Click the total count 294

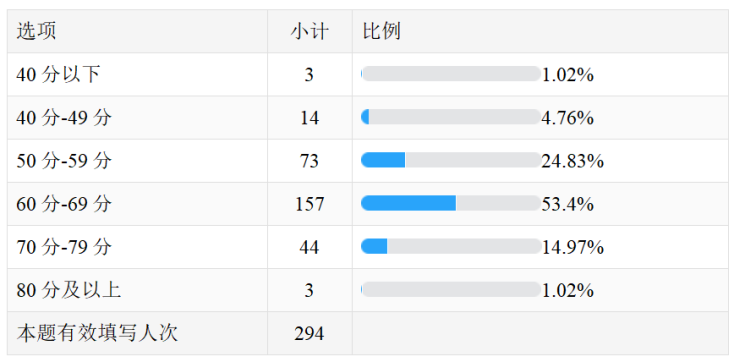309,333
